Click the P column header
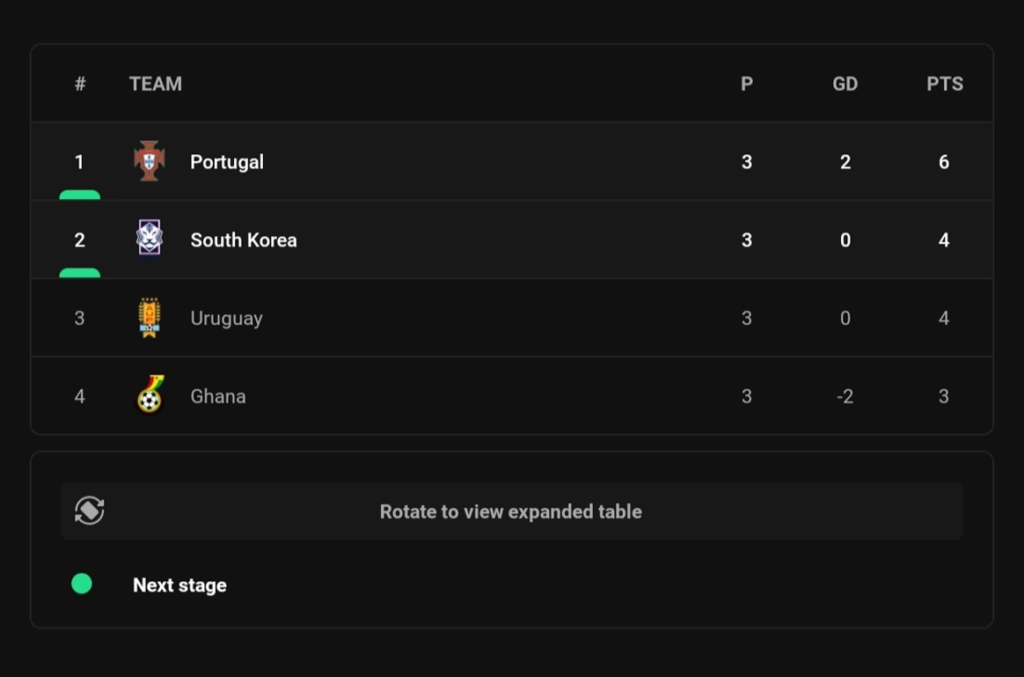The image size is (1024, 677). tap(746, 84)
